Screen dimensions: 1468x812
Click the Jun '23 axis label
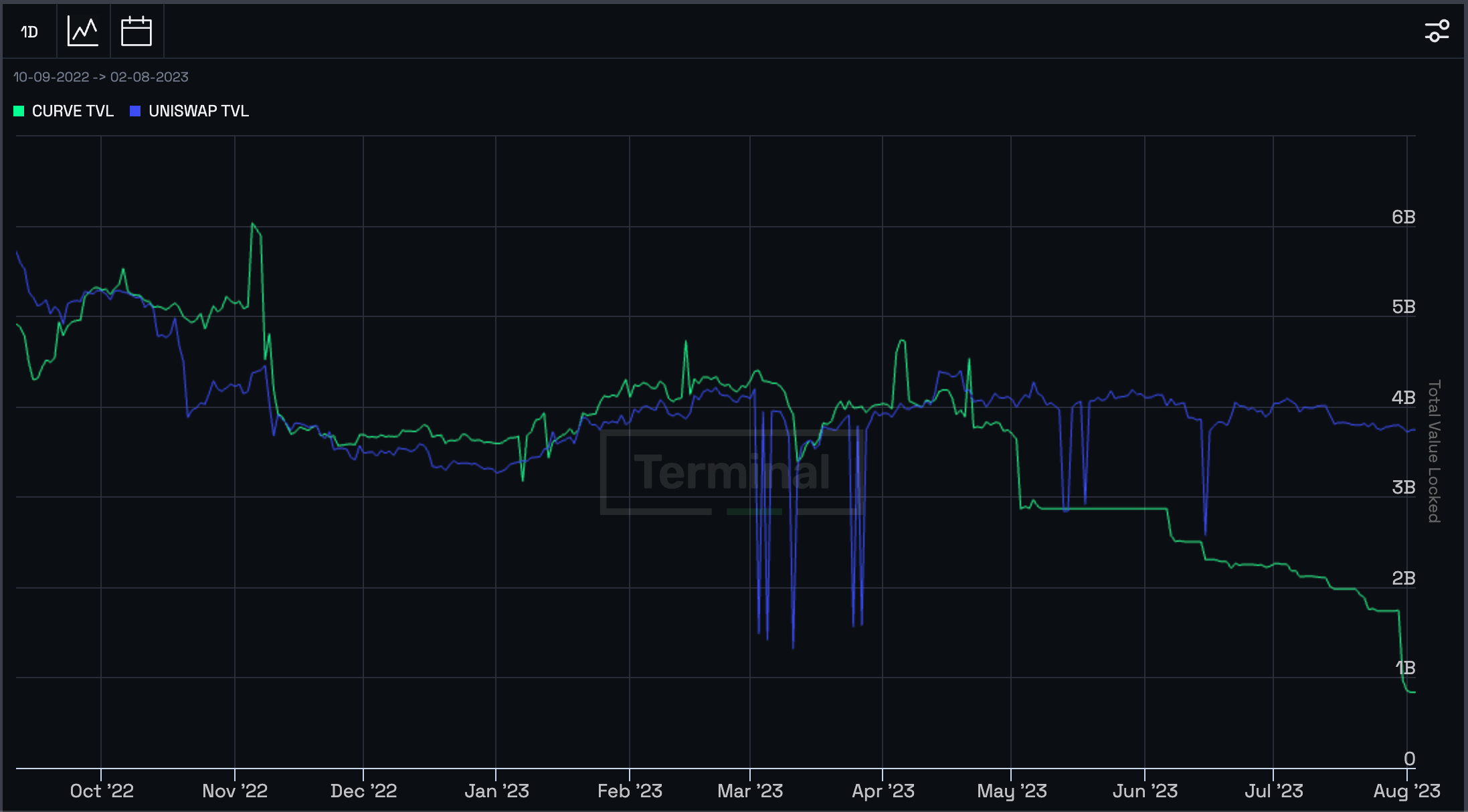[x=1145, y=791]
